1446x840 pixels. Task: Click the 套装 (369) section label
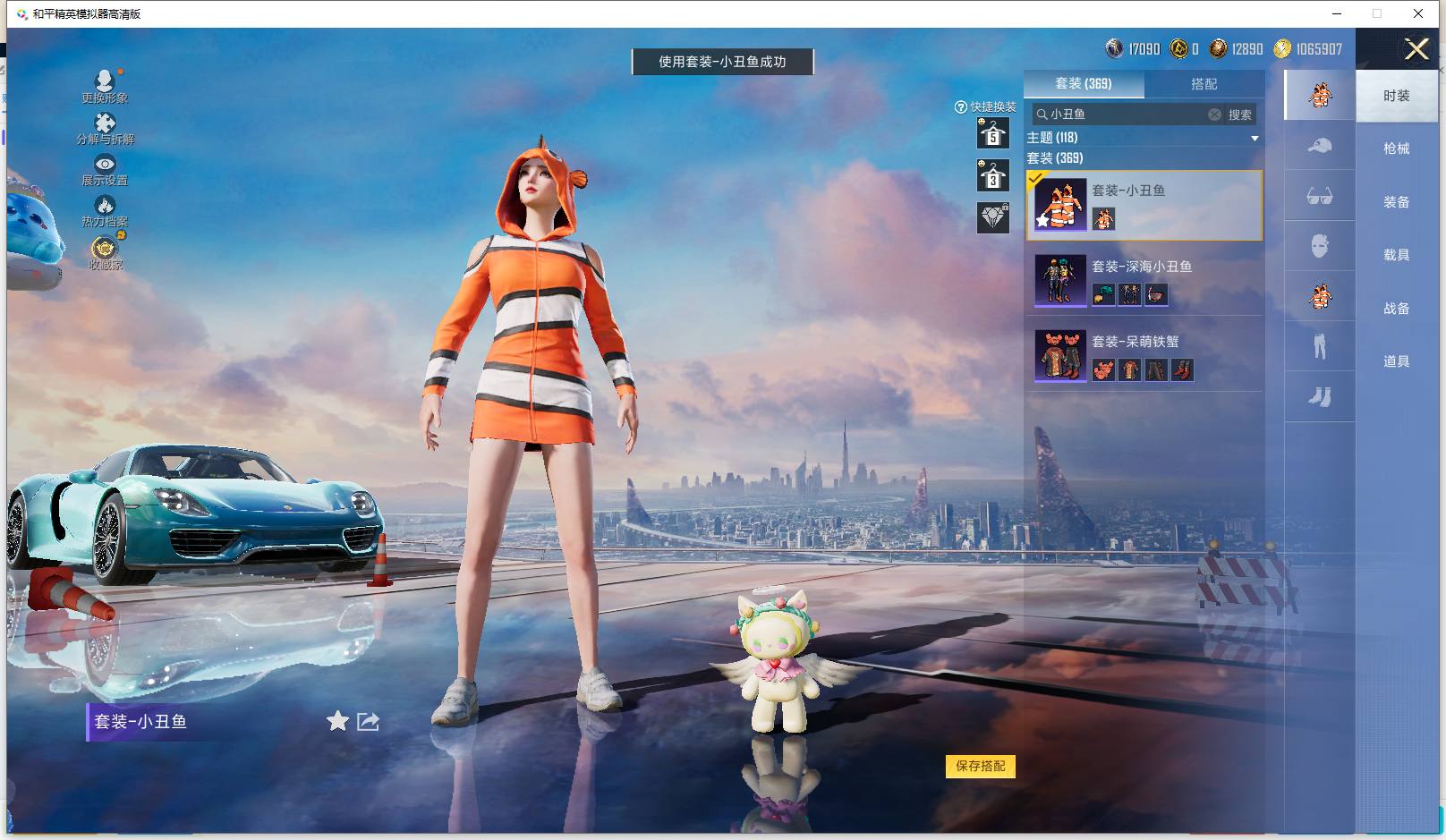point(1055,158)
